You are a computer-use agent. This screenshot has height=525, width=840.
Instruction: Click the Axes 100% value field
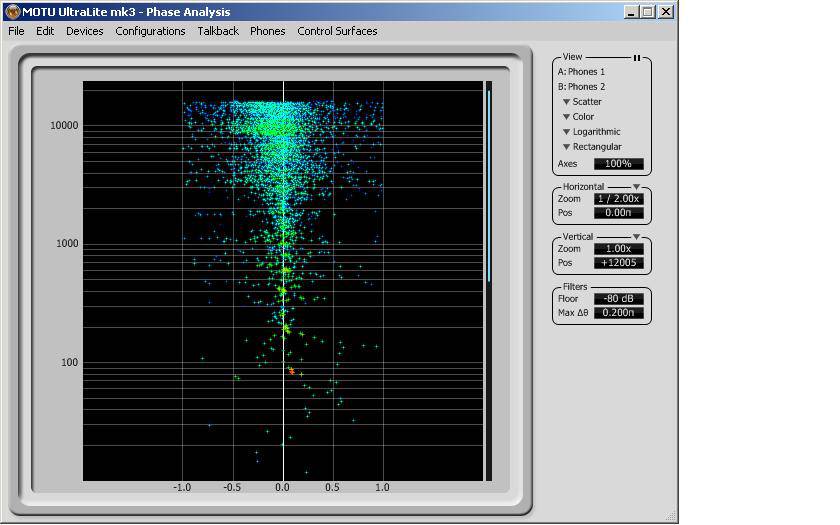pos(619,164)
